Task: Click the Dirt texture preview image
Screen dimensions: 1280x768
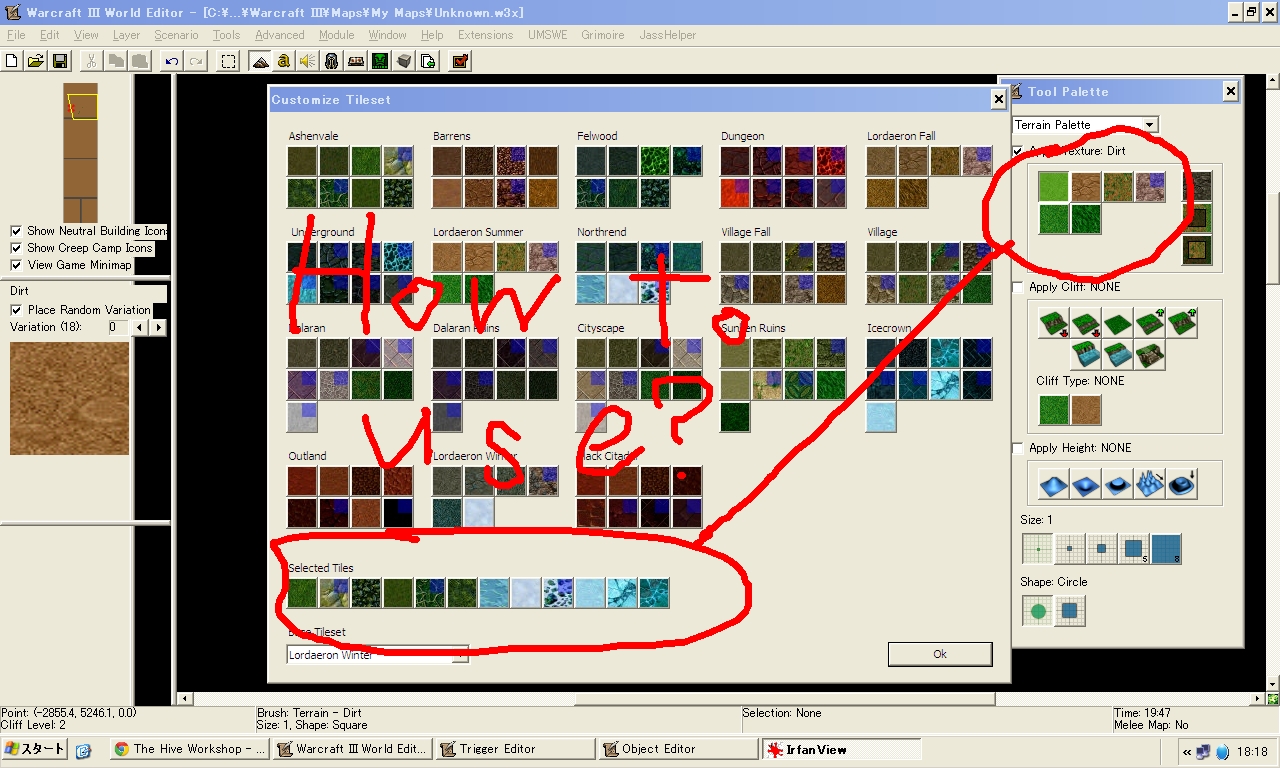Action: (x=69, y=398)
